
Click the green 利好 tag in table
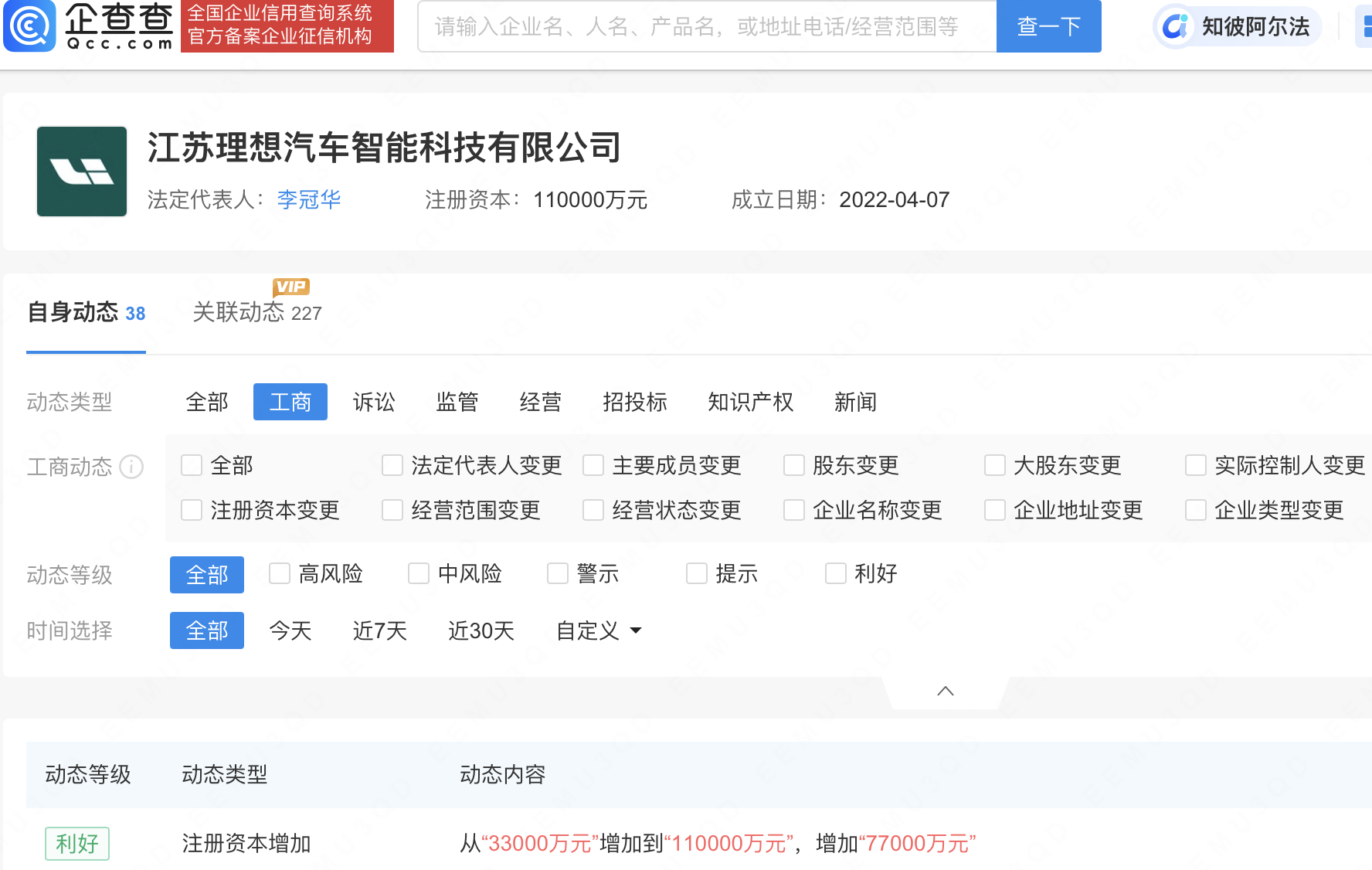click(77, 843)
